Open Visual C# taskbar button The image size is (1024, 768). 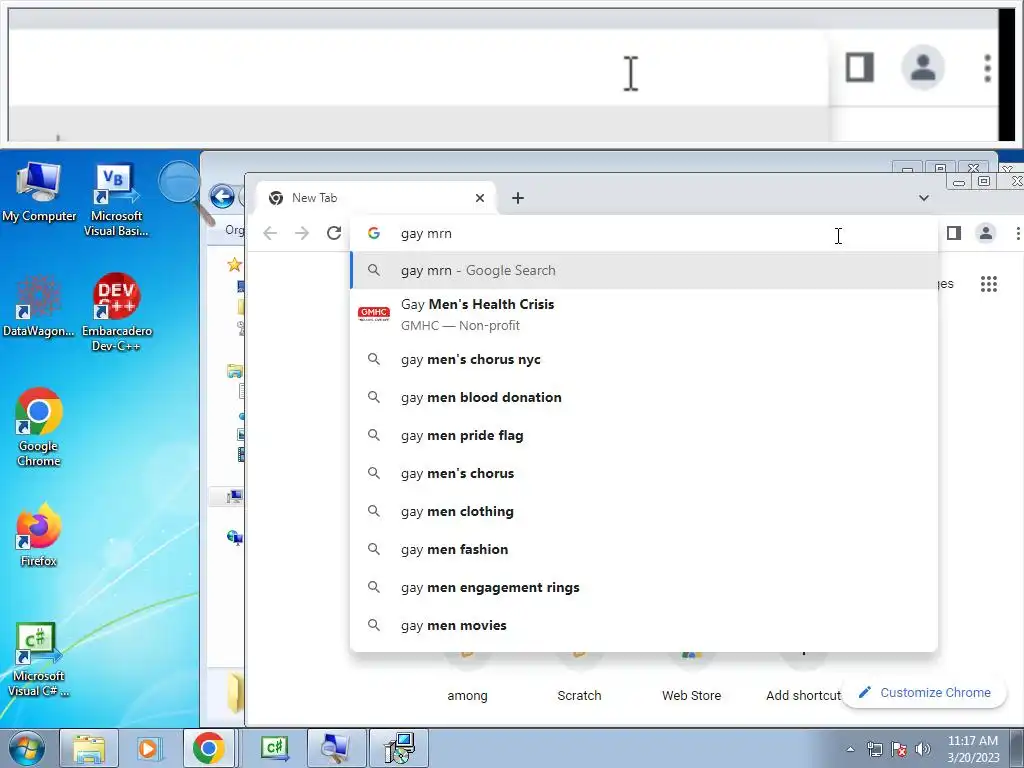point(274,748)
